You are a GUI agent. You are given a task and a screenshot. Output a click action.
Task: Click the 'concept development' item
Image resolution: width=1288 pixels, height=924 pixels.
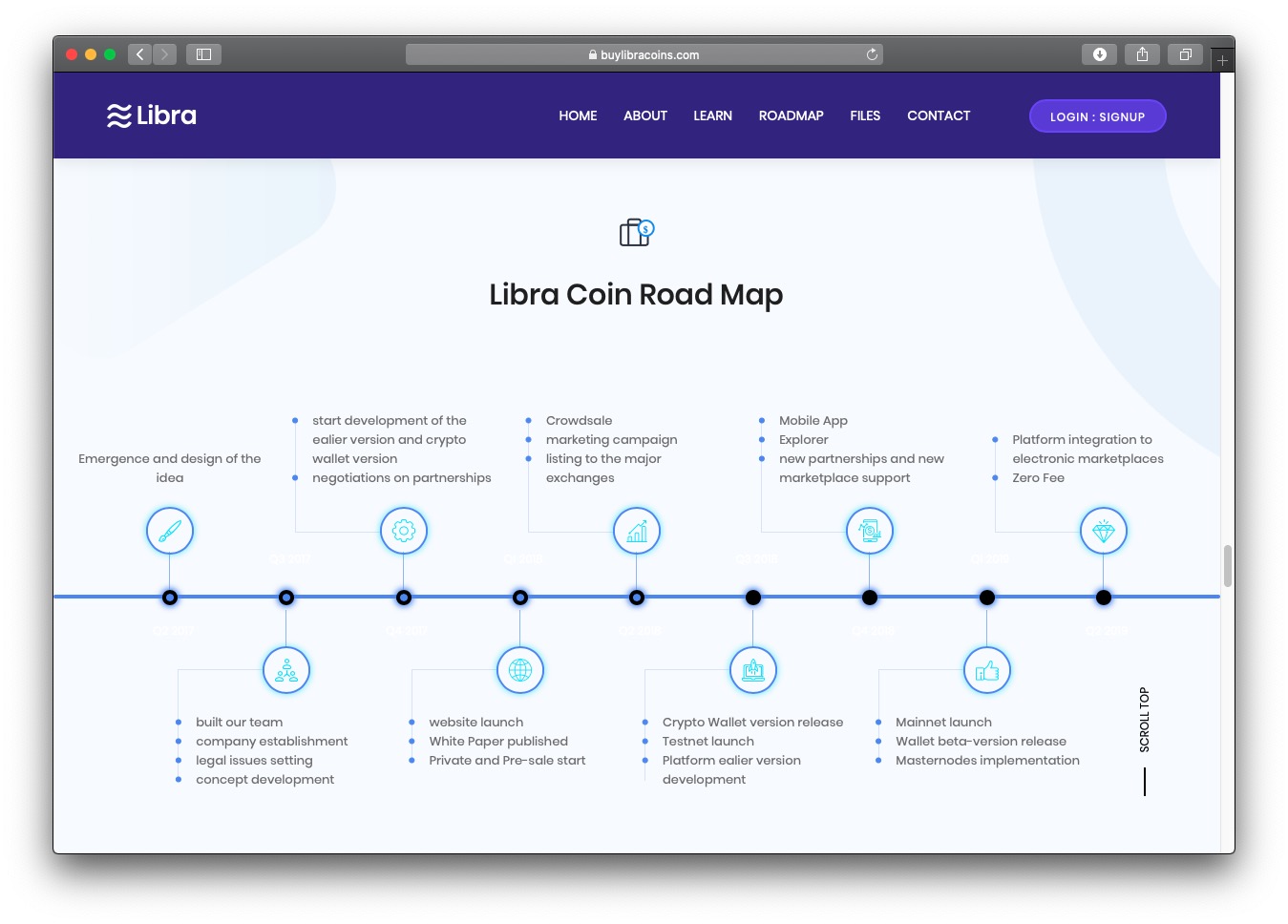[265, 780]
